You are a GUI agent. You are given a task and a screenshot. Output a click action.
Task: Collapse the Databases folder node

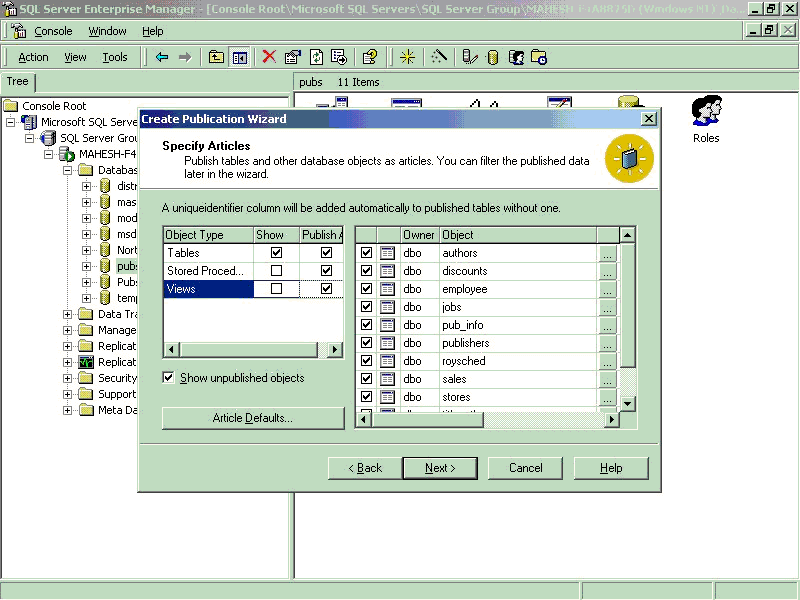pos(69,170)
